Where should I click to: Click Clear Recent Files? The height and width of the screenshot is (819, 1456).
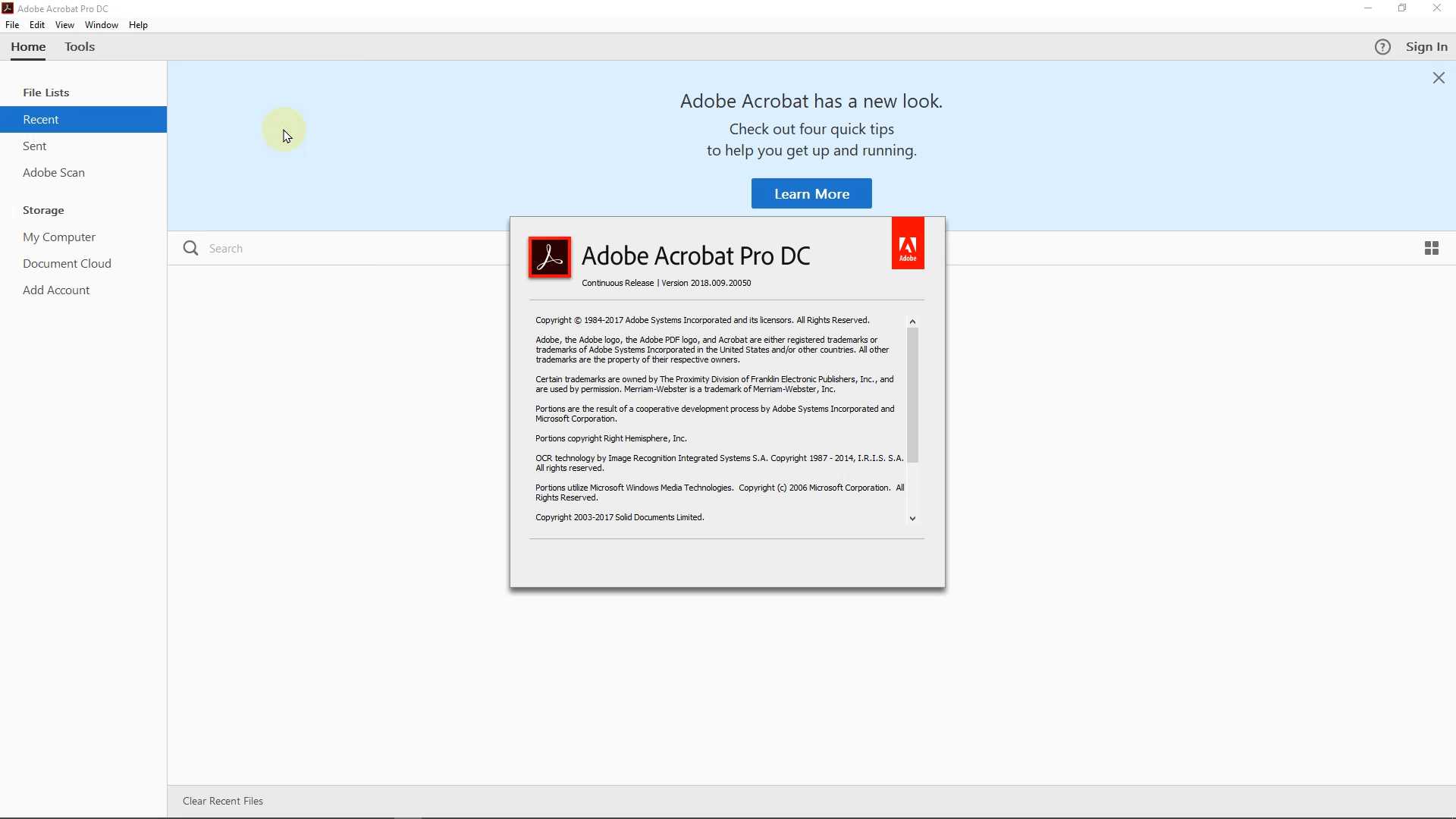pos(223,801)
